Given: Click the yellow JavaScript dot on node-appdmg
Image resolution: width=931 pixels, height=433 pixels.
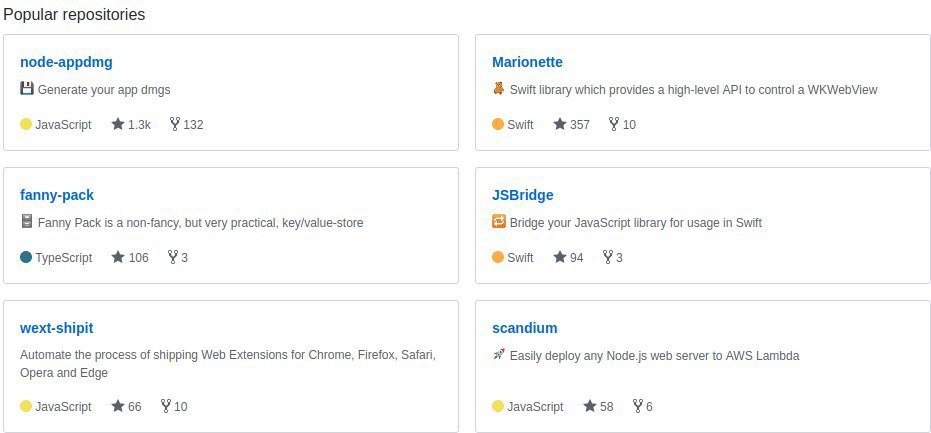Looking at the screenshot, I should pos(26,124).
